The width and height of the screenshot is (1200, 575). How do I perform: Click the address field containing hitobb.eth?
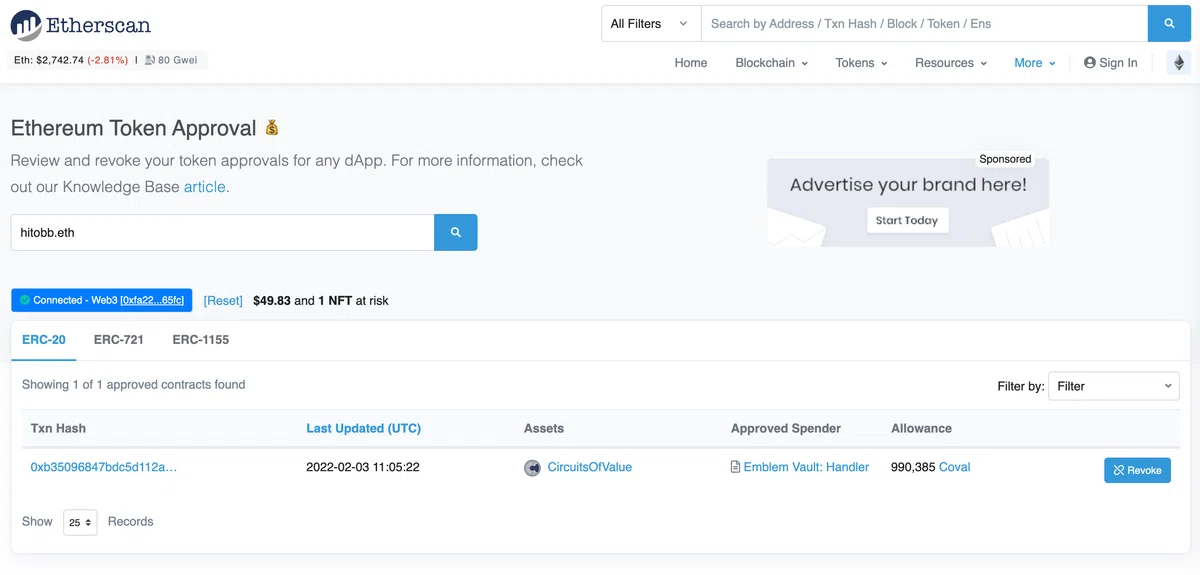click(x=222, y=232)
